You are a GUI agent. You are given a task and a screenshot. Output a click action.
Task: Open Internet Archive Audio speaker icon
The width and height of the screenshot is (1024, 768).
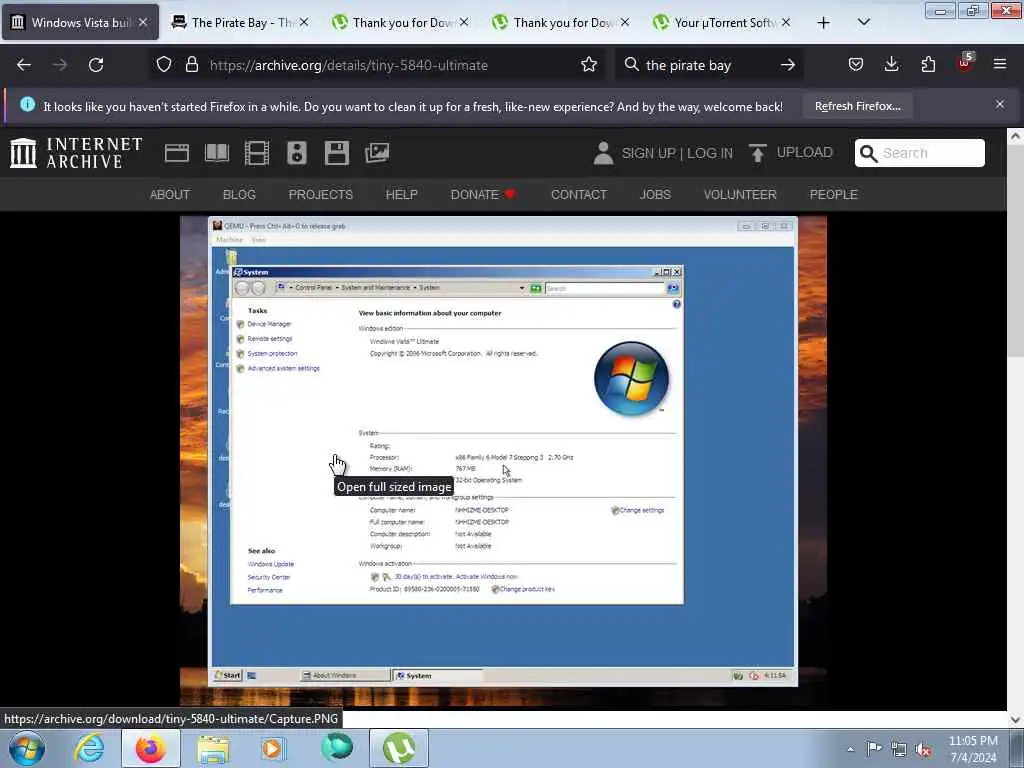(x=296, y=153)
